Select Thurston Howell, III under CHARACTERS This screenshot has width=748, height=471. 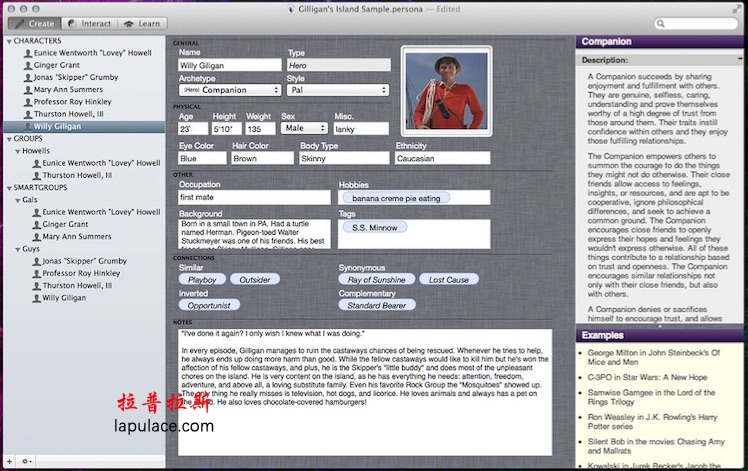68,114
